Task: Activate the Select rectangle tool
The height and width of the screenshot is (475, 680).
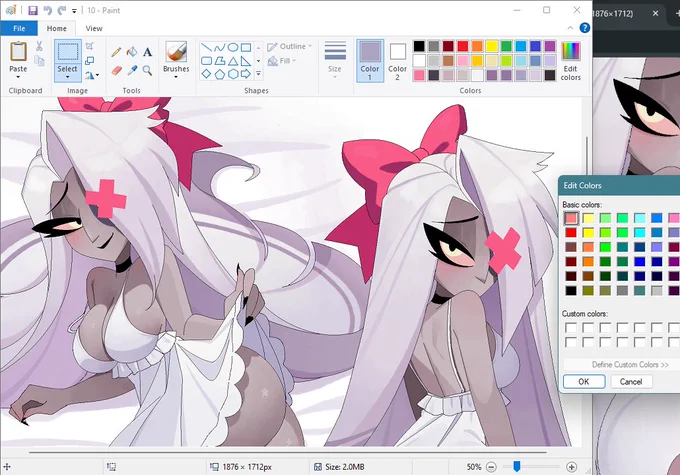Action: pos(68,52)
